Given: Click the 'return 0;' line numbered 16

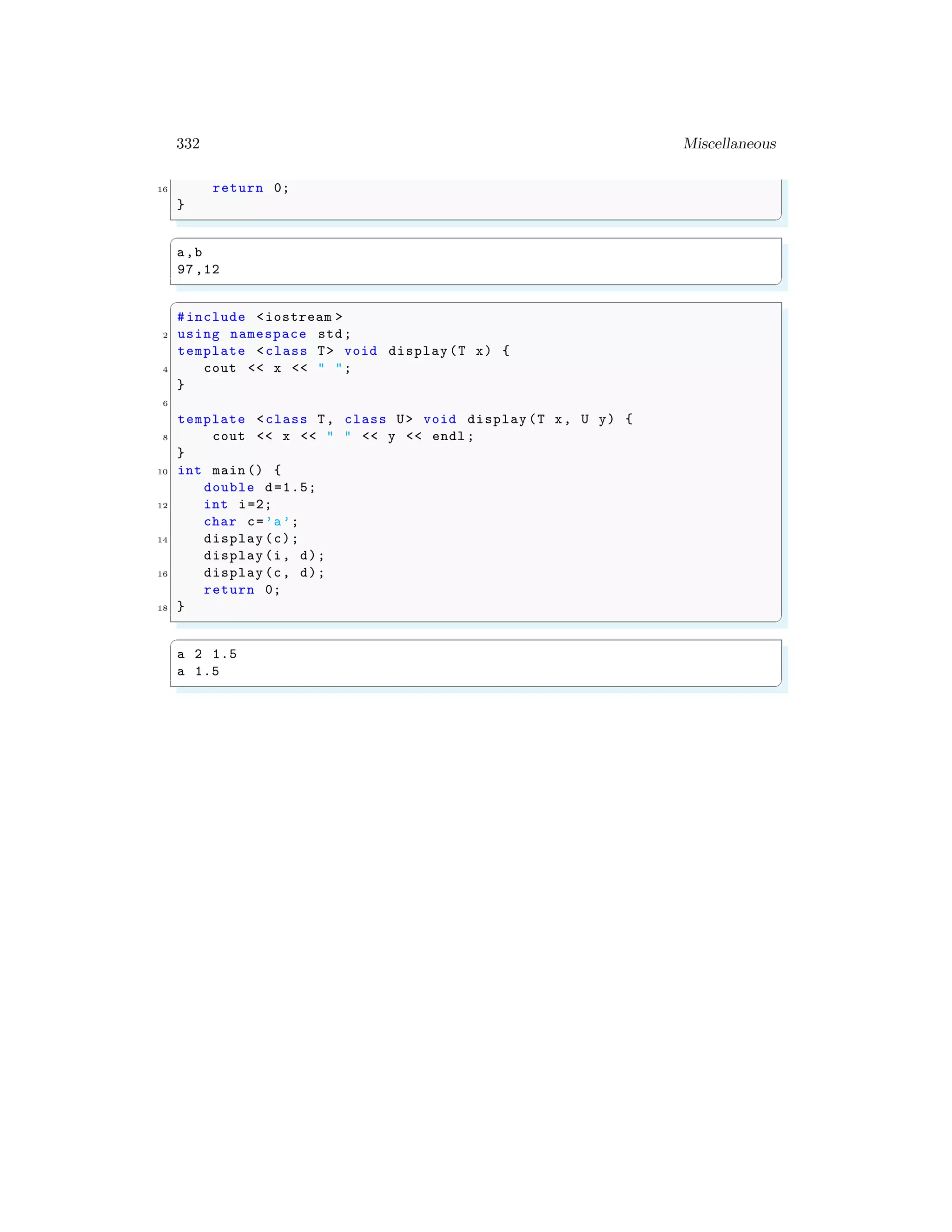Looking at the screenshot, I should click(251, 188).
